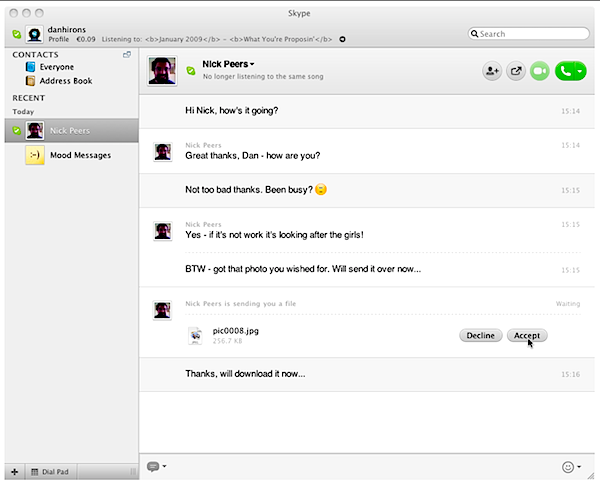
Task: Click the CONTACTS section header
Action: click(x=35, y=55)
